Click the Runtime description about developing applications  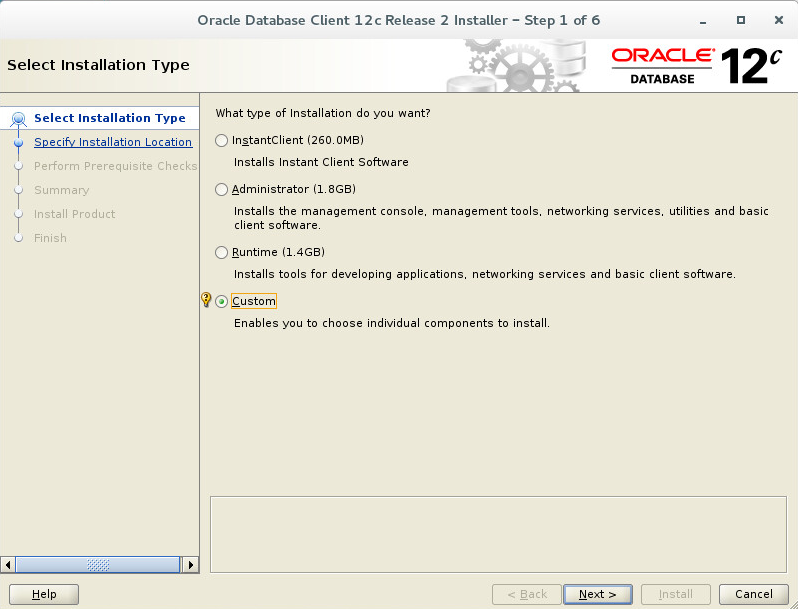coord(484,274)
